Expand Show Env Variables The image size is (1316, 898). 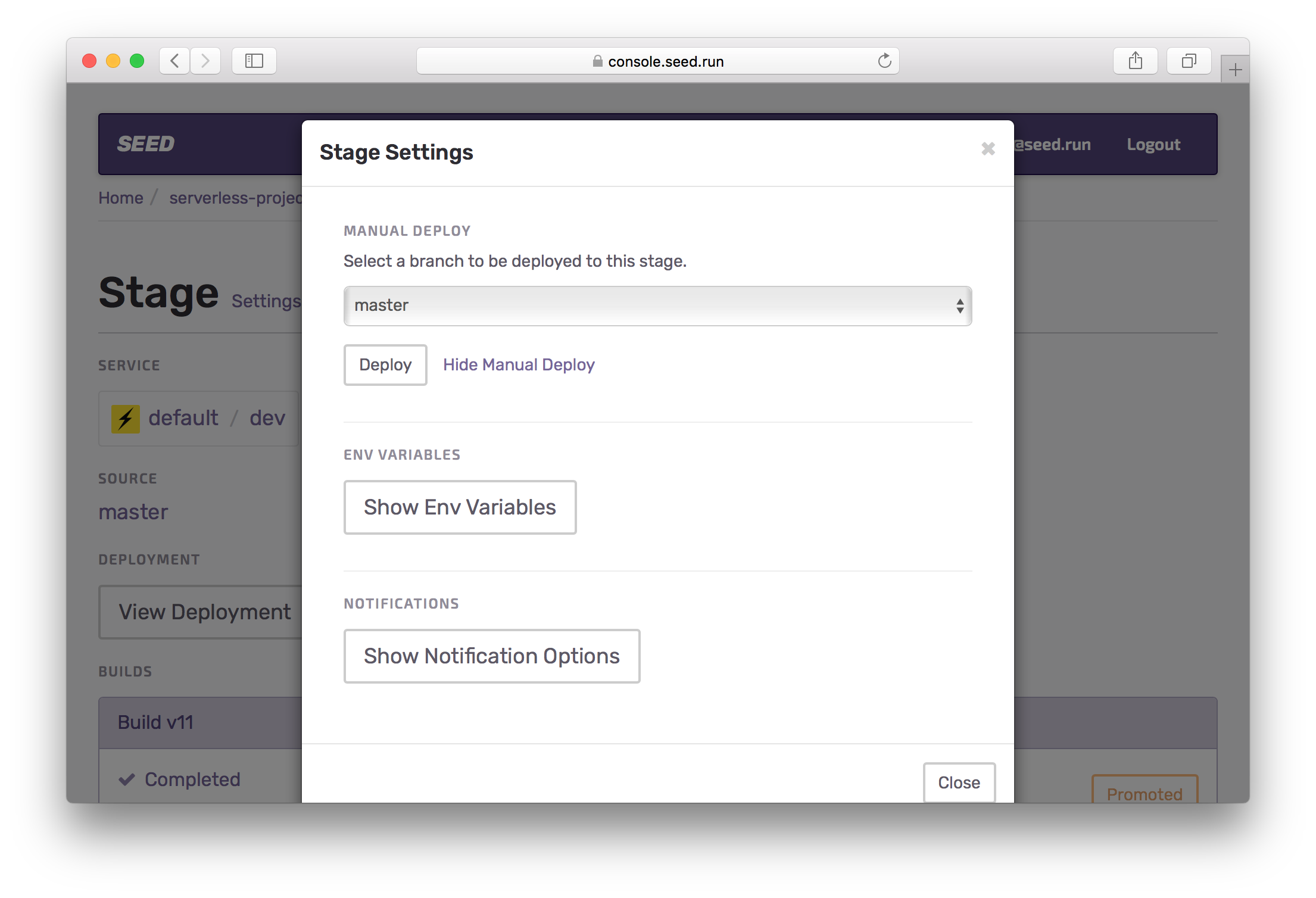point(460,507)
